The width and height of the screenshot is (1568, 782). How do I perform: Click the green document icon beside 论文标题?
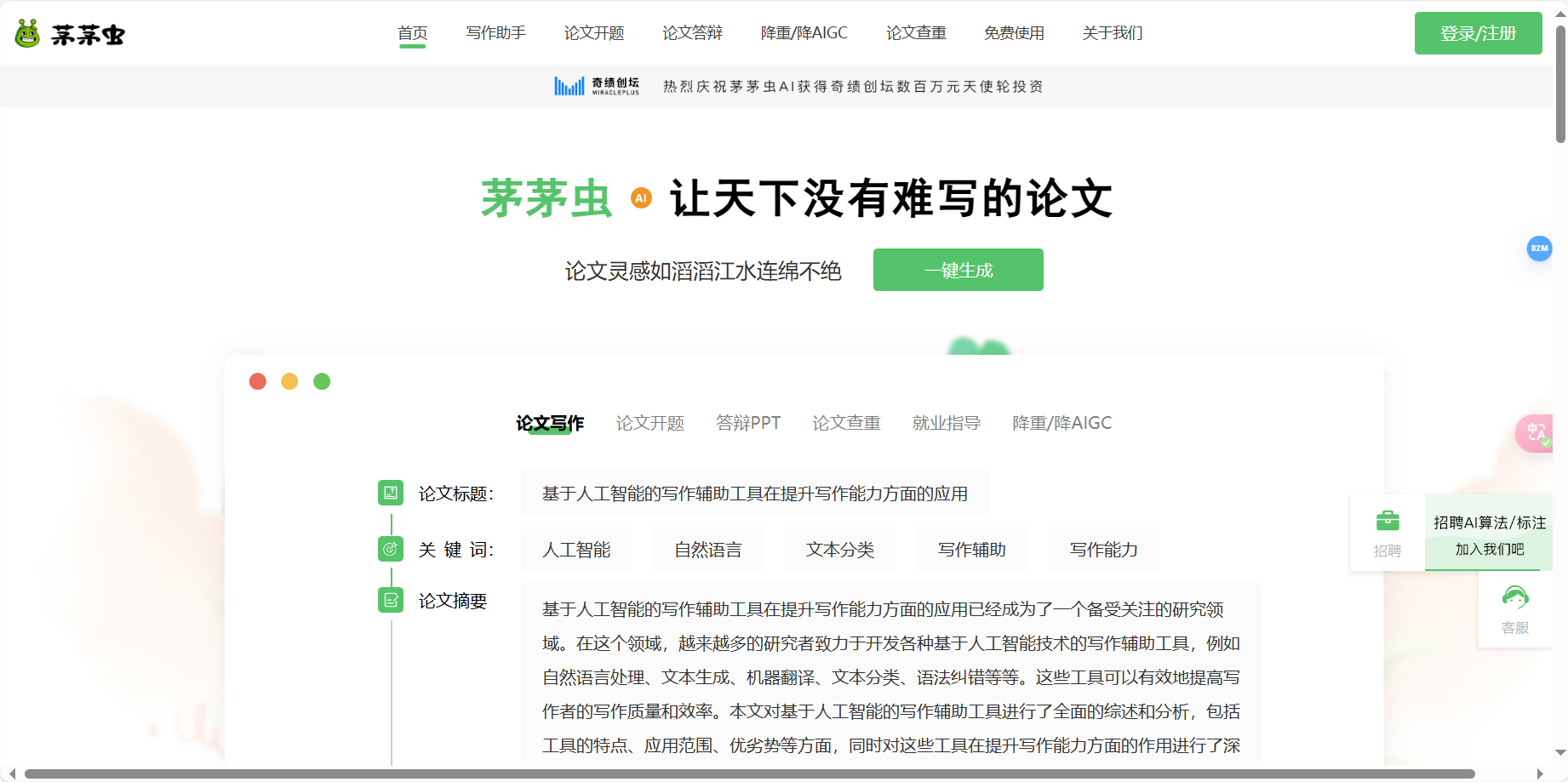[390, 493]
